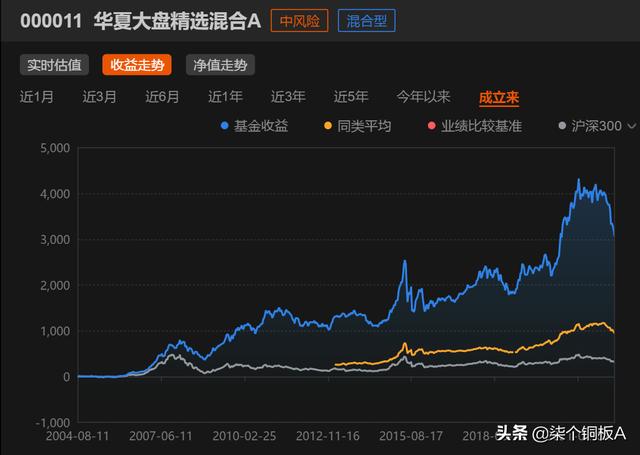640x455 pixels.
Task: Click the 3,000 y-axis label
Action: coord(55,240)
